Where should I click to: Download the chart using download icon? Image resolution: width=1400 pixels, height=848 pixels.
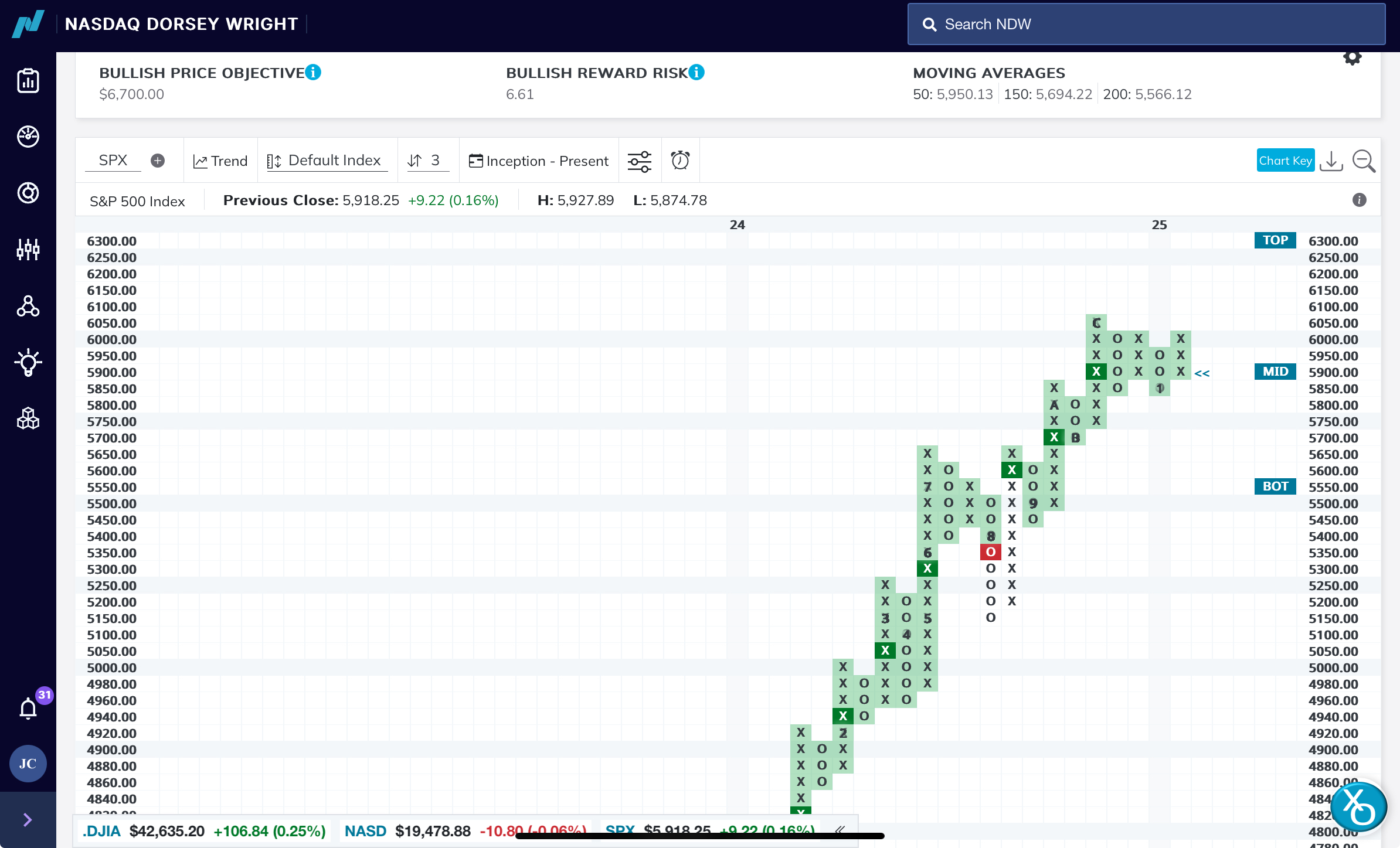point(1331,161)
